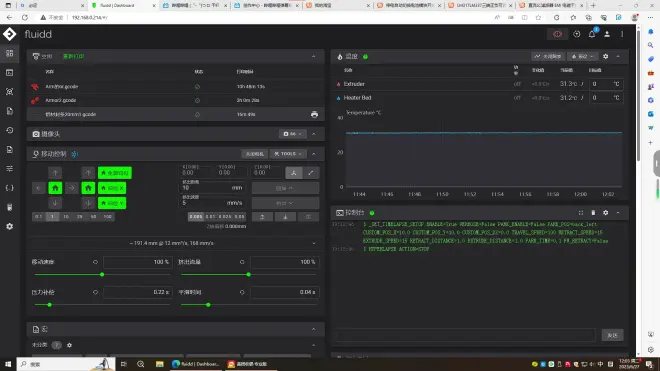This screenshot has width=660, height=371.
Task: Open temperature panel settings gear
Action: coord(605,56)
